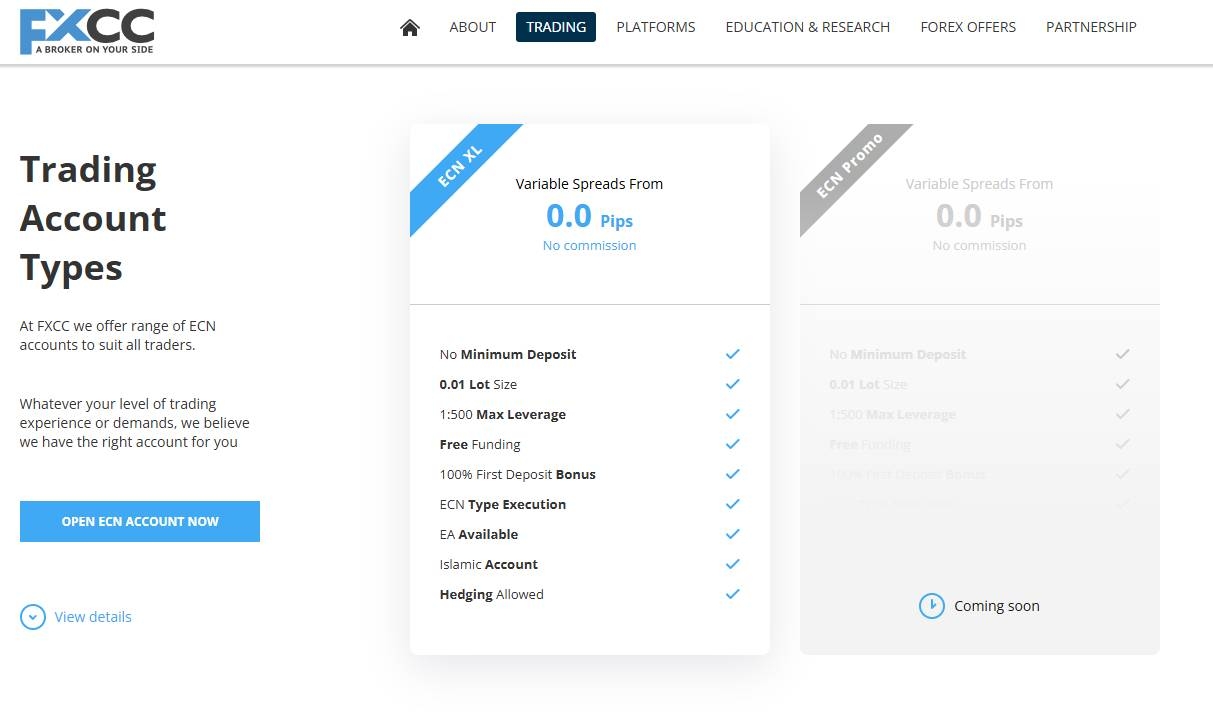Click EA Available text
Screen dimensions: 1213x714
pos(479,534)
